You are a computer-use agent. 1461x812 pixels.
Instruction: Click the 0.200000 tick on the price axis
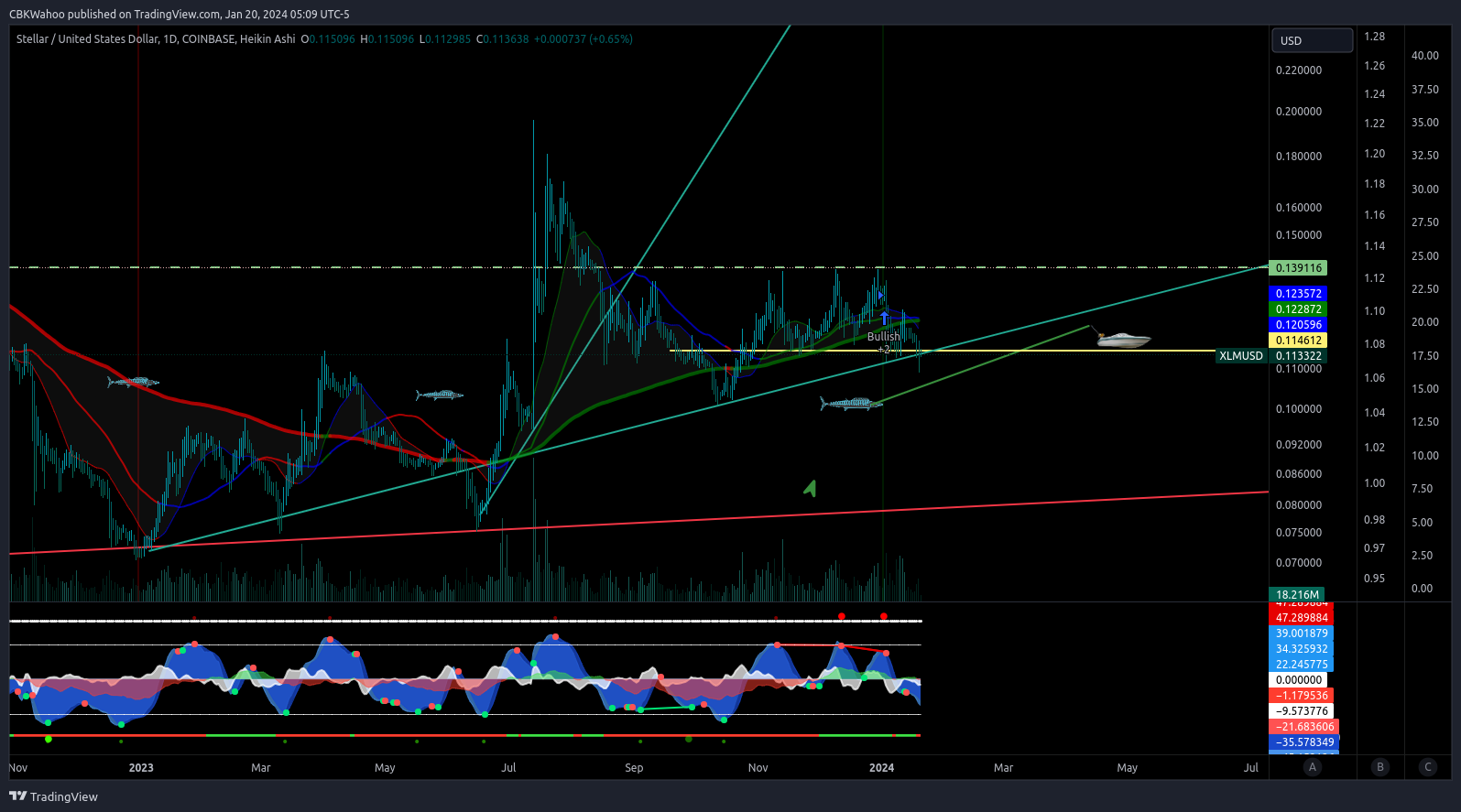coord(1299,112)
